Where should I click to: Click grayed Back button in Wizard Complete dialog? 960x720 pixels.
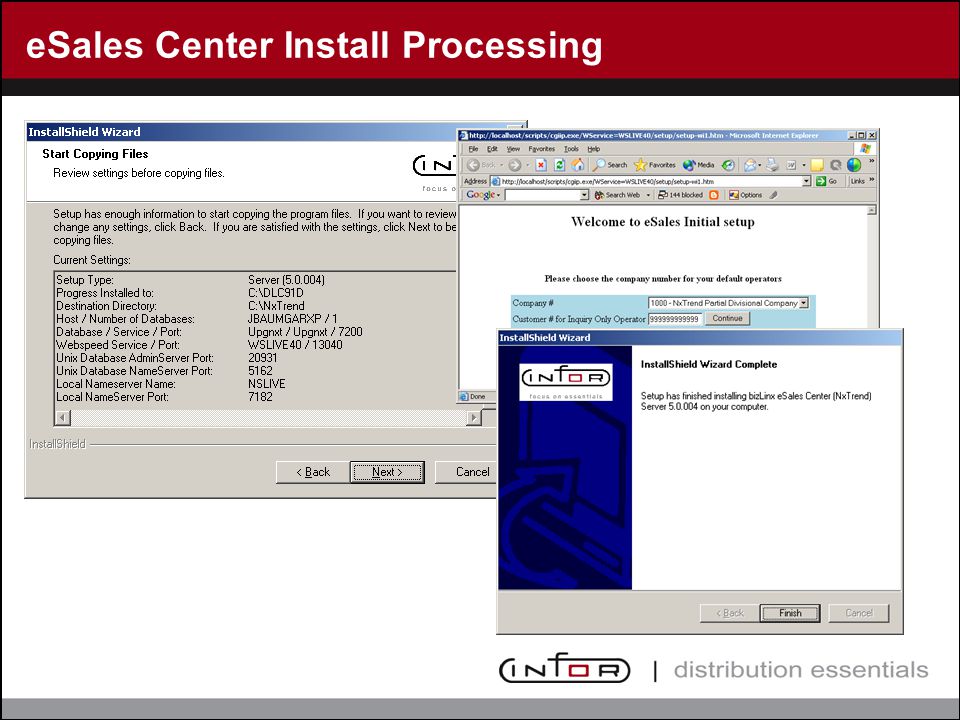click(730, 613)
